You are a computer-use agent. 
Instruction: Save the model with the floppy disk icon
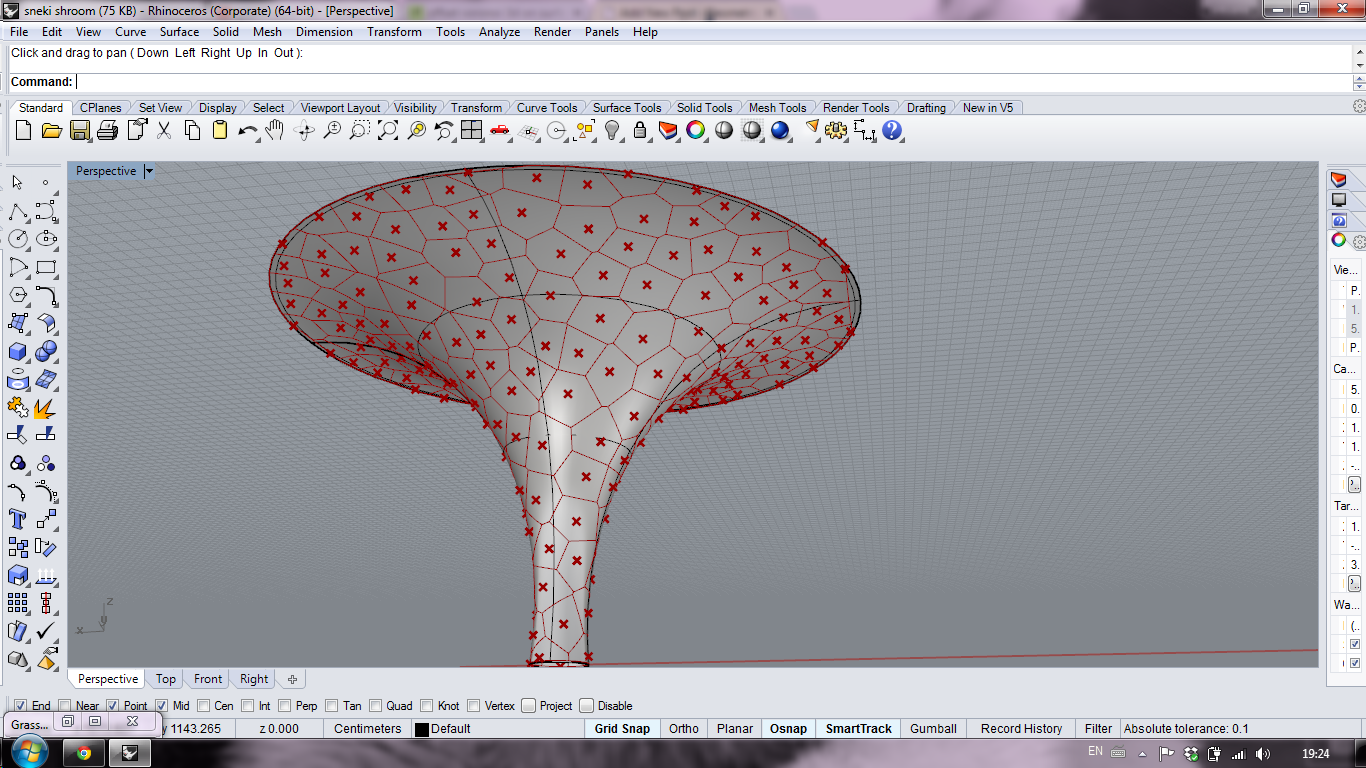click(x=80, y=130)
